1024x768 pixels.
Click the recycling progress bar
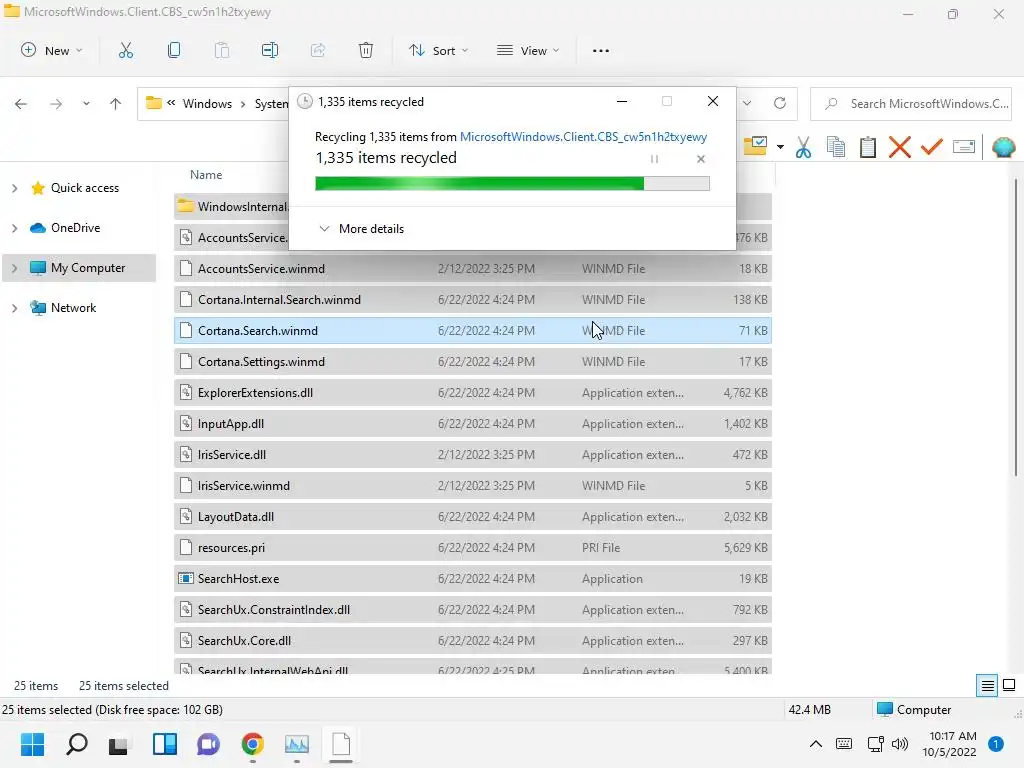coord(512,184)
